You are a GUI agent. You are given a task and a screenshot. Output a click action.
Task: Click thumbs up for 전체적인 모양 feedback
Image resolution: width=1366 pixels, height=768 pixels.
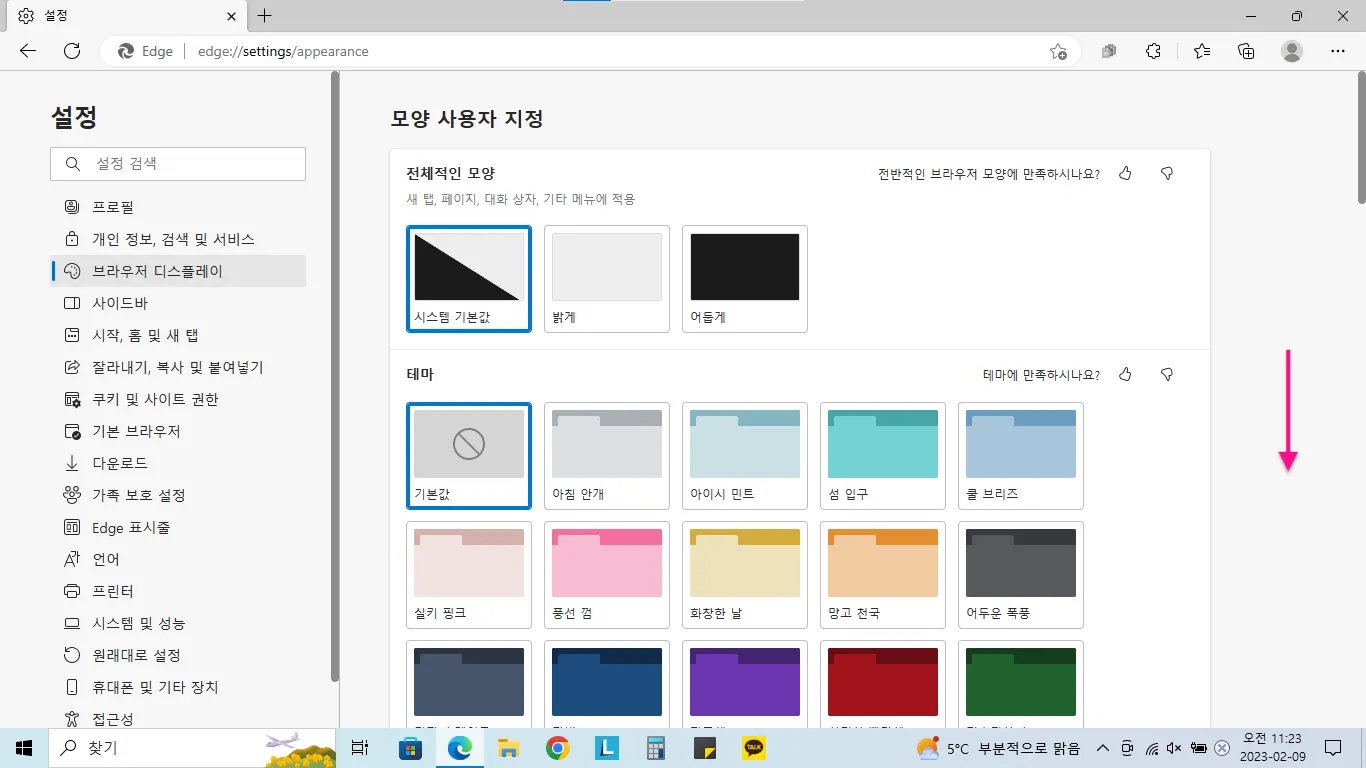(x=1125, y=174)
